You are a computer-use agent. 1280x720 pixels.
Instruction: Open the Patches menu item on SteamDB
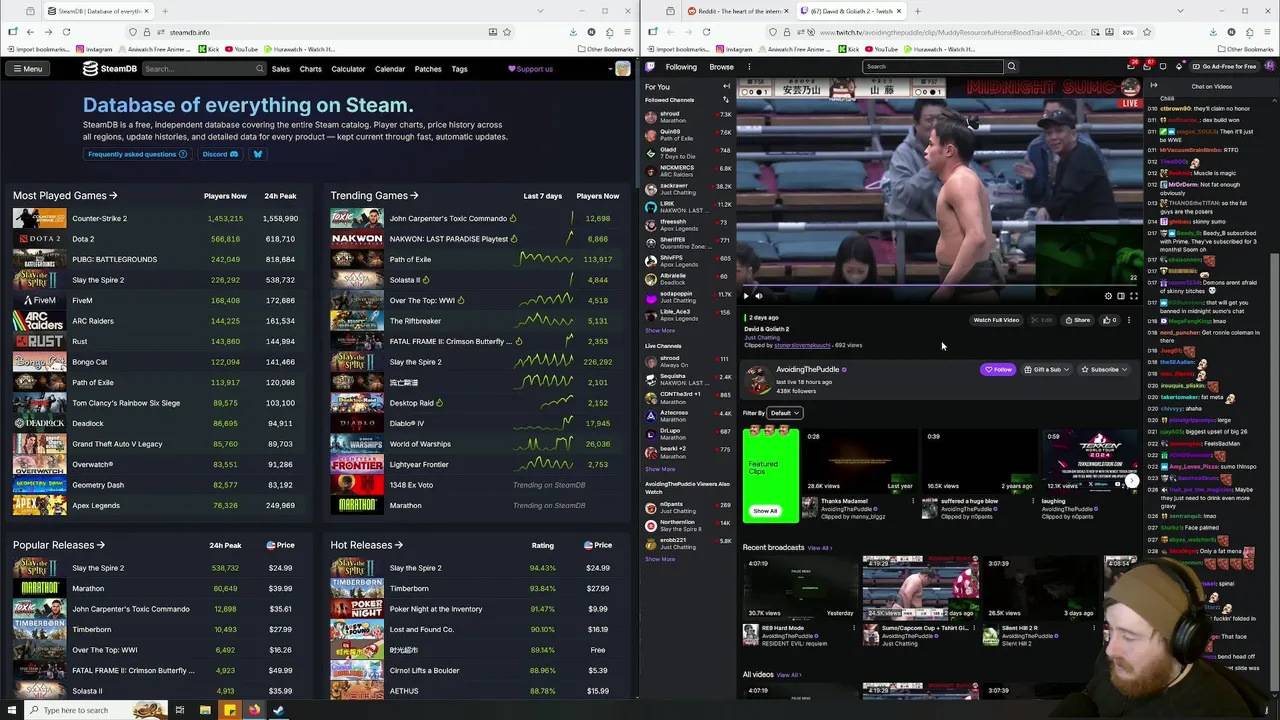428,69
